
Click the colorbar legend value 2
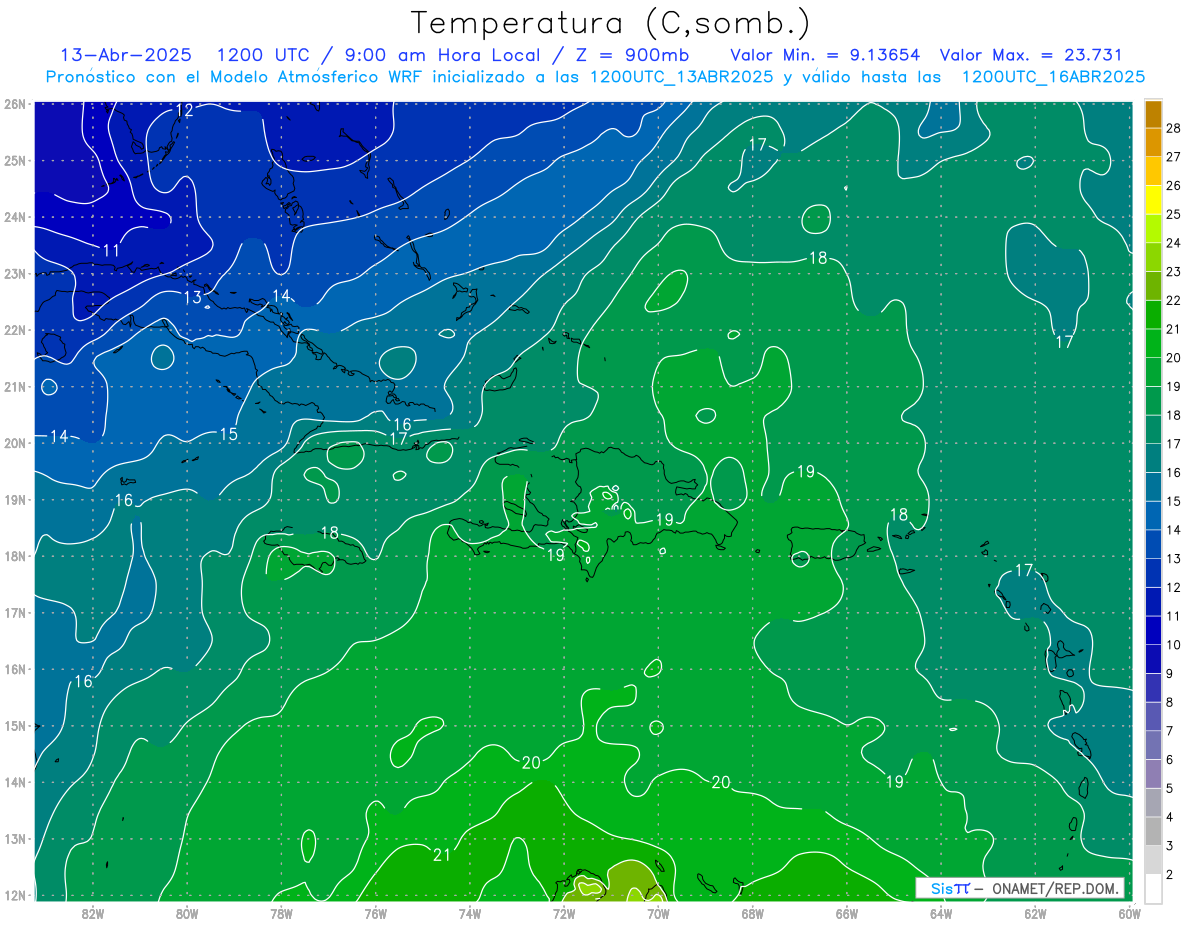click(x=1170, y=875)
